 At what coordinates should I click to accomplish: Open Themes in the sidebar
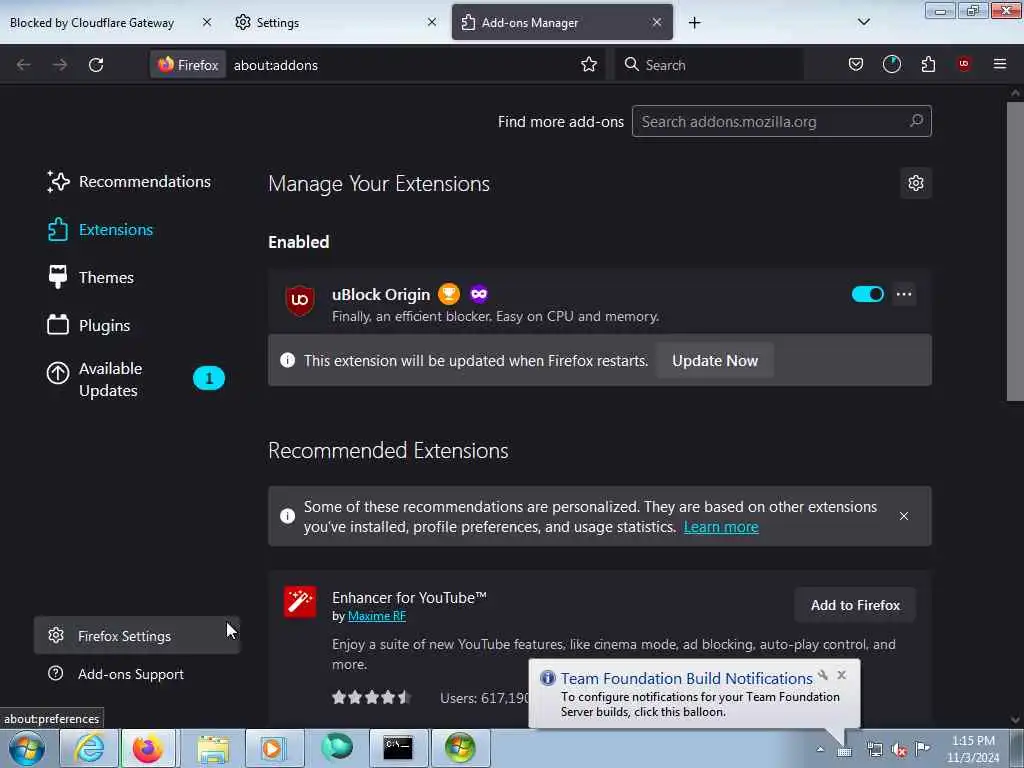[x=91, y=278]
